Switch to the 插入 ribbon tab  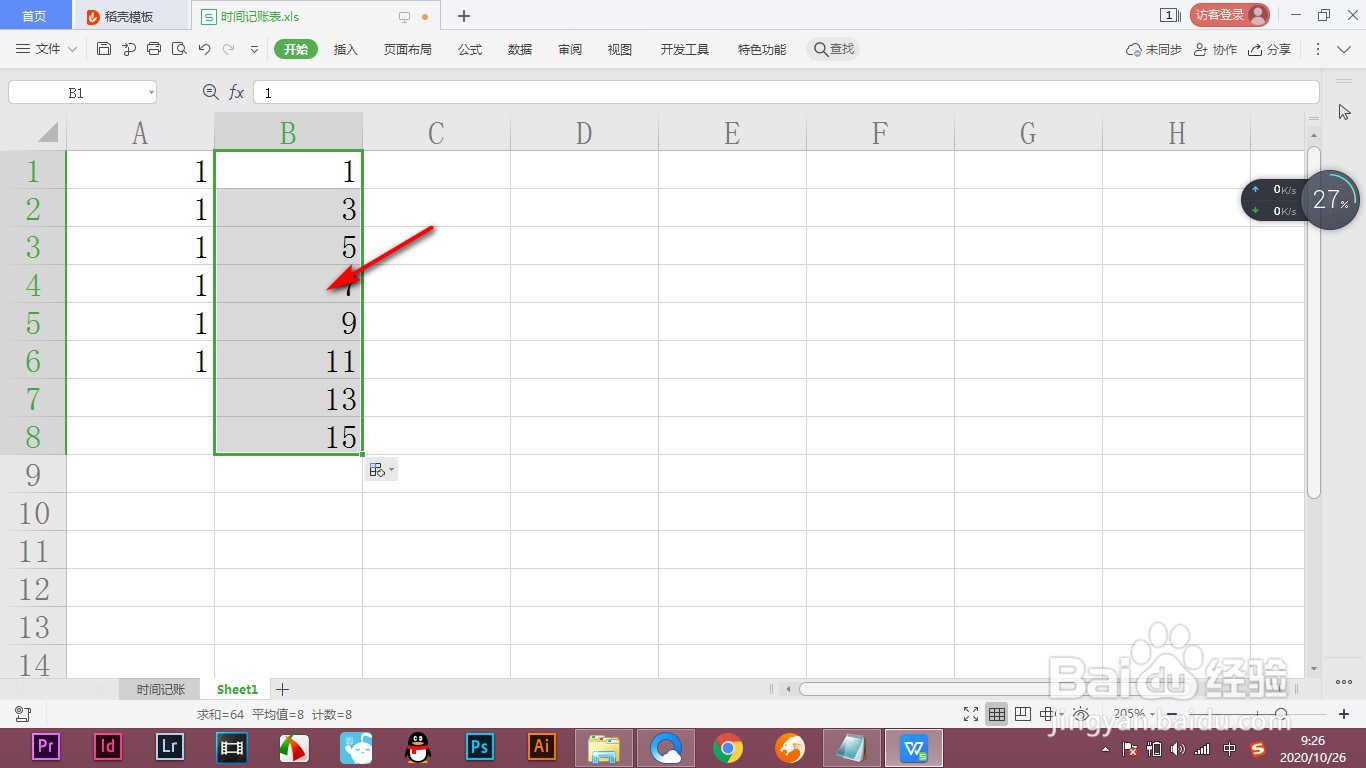345,49
